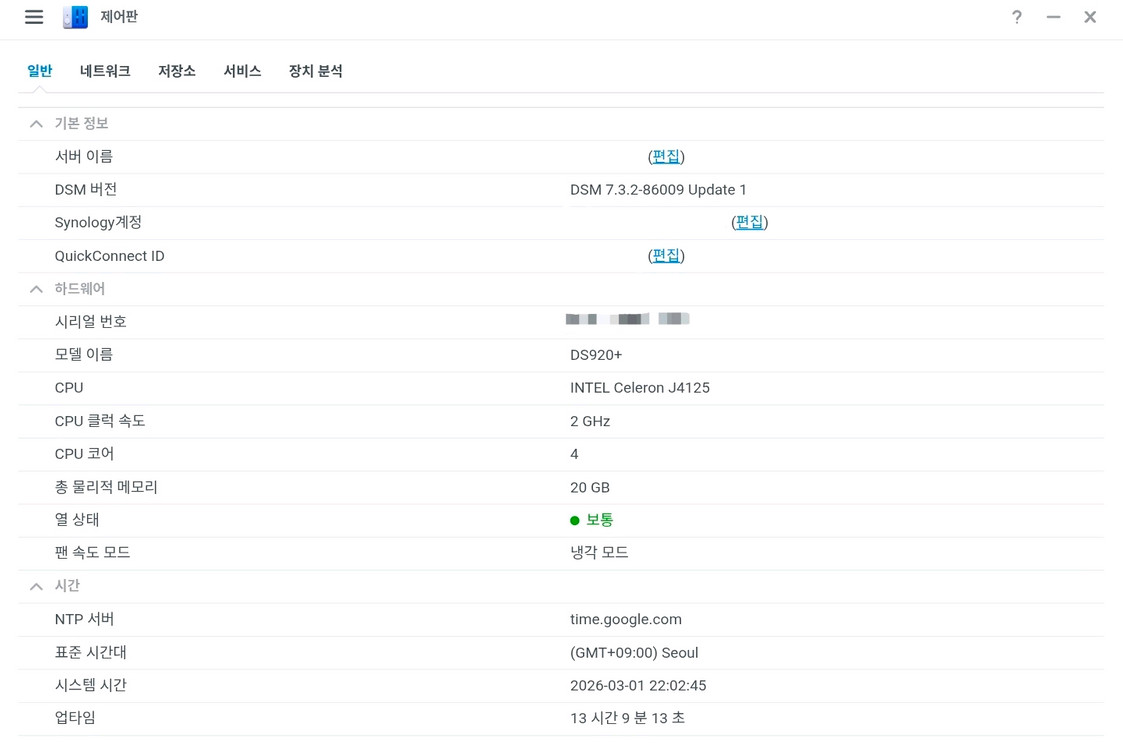Click the time.google.com NTP server value
This screenshot has height=750, width=1123.
pyautogui.click(x=626, y=619)
